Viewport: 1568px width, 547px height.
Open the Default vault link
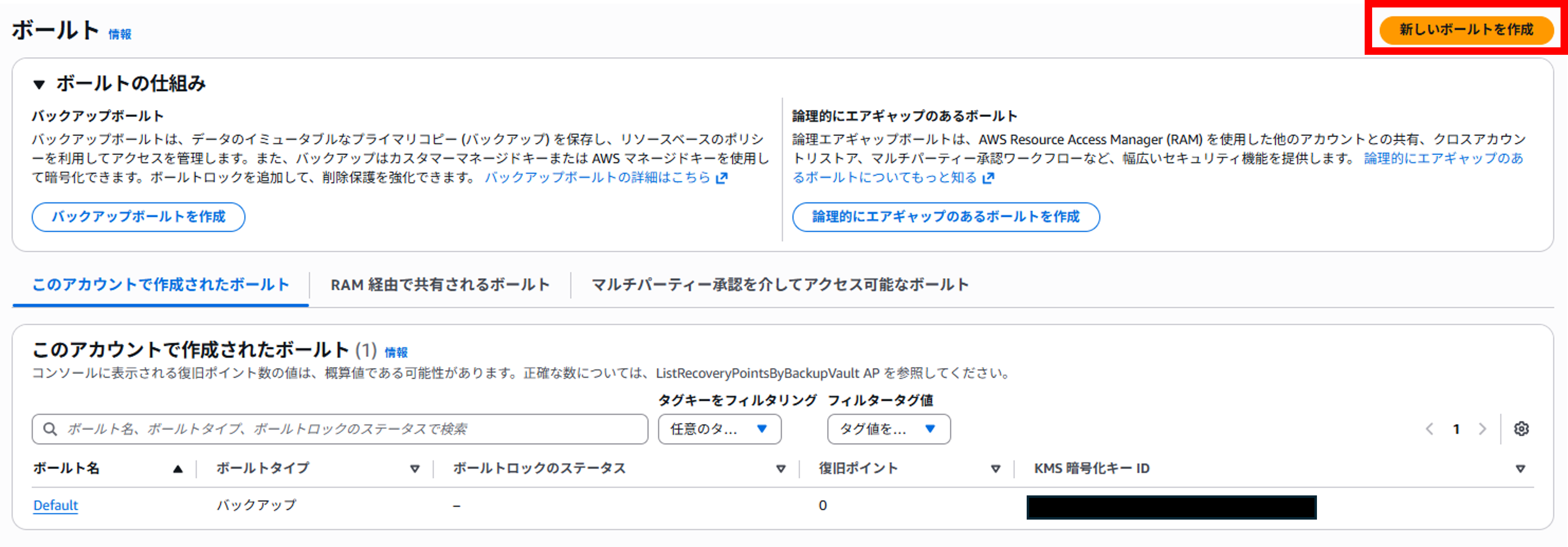pyautogui.click(x=56, y=506)
